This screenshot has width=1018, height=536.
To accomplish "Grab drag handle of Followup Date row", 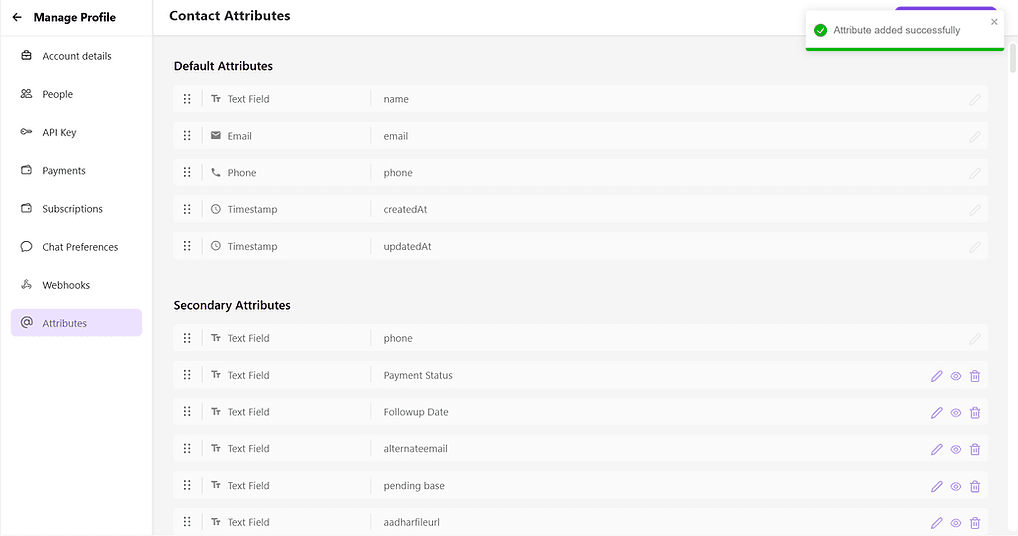I will (x=187, y=411).
